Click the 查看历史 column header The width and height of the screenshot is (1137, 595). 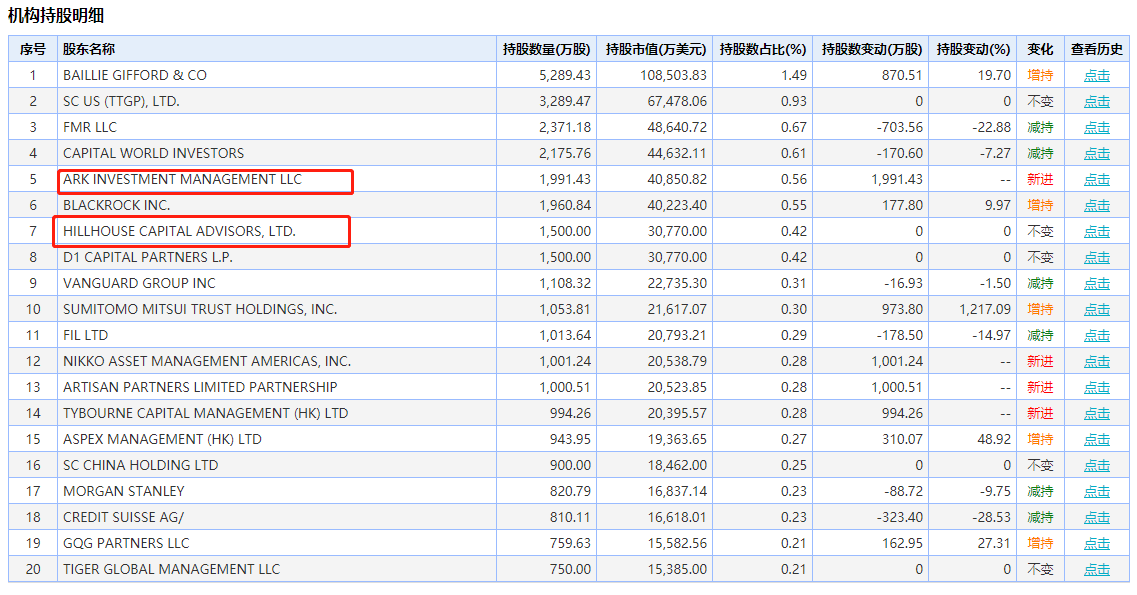(1097, 49)
